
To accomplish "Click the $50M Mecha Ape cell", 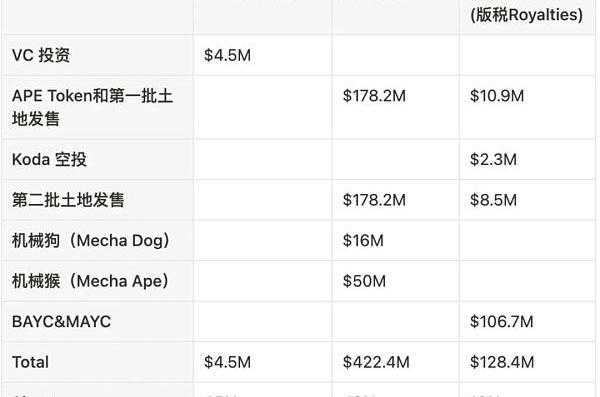I will 364,281.
